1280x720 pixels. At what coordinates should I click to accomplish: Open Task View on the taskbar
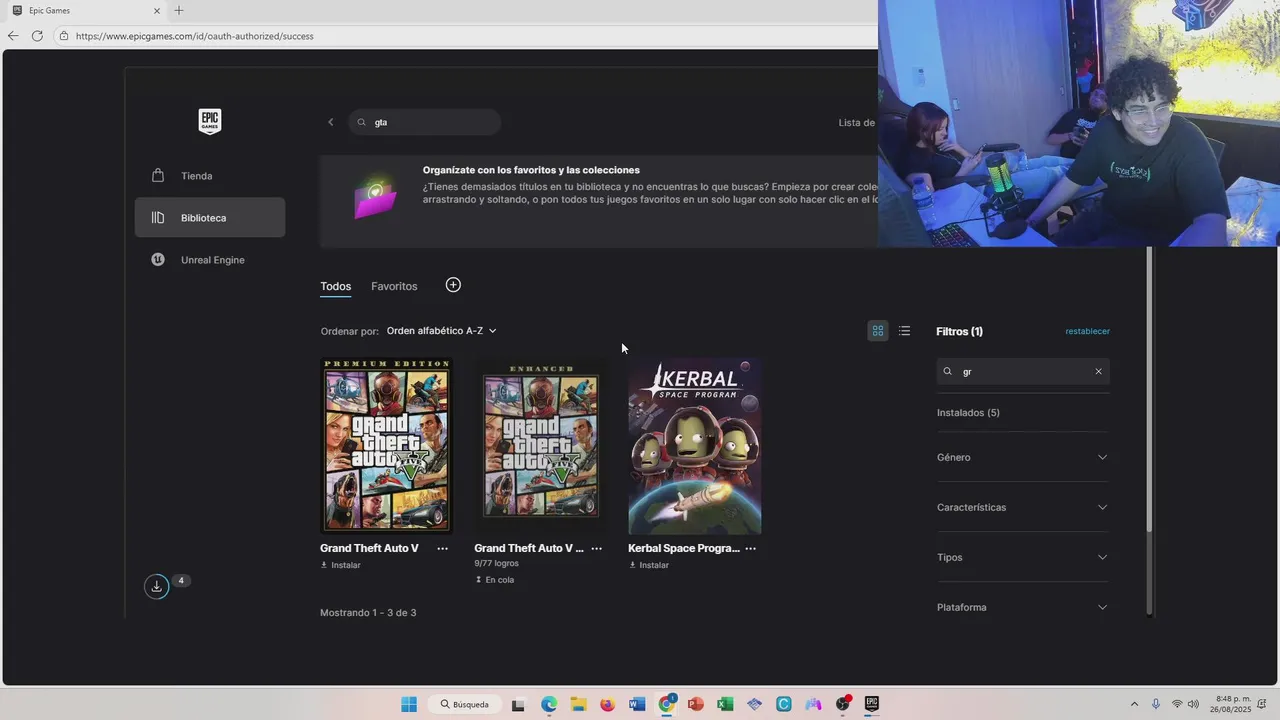[518, 704]
